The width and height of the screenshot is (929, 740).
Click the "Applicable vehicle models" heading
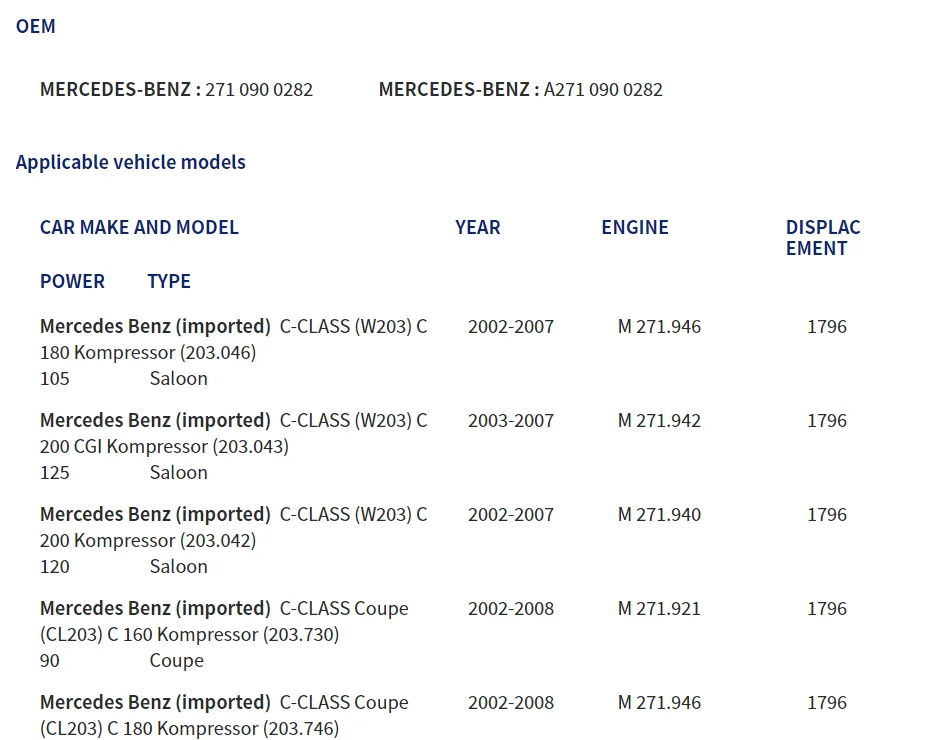131,162
